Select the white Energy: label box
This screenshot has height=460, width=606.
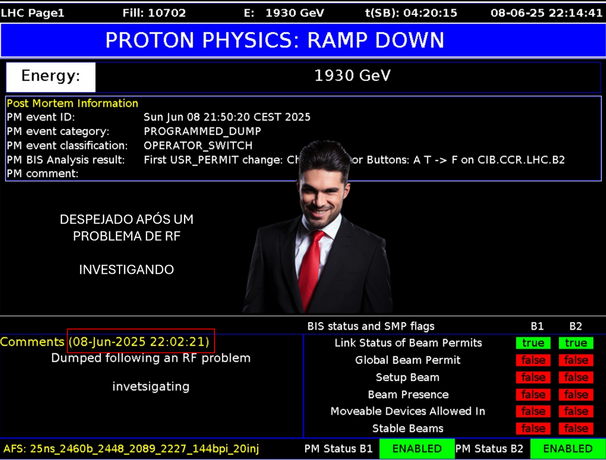point(51,77)
